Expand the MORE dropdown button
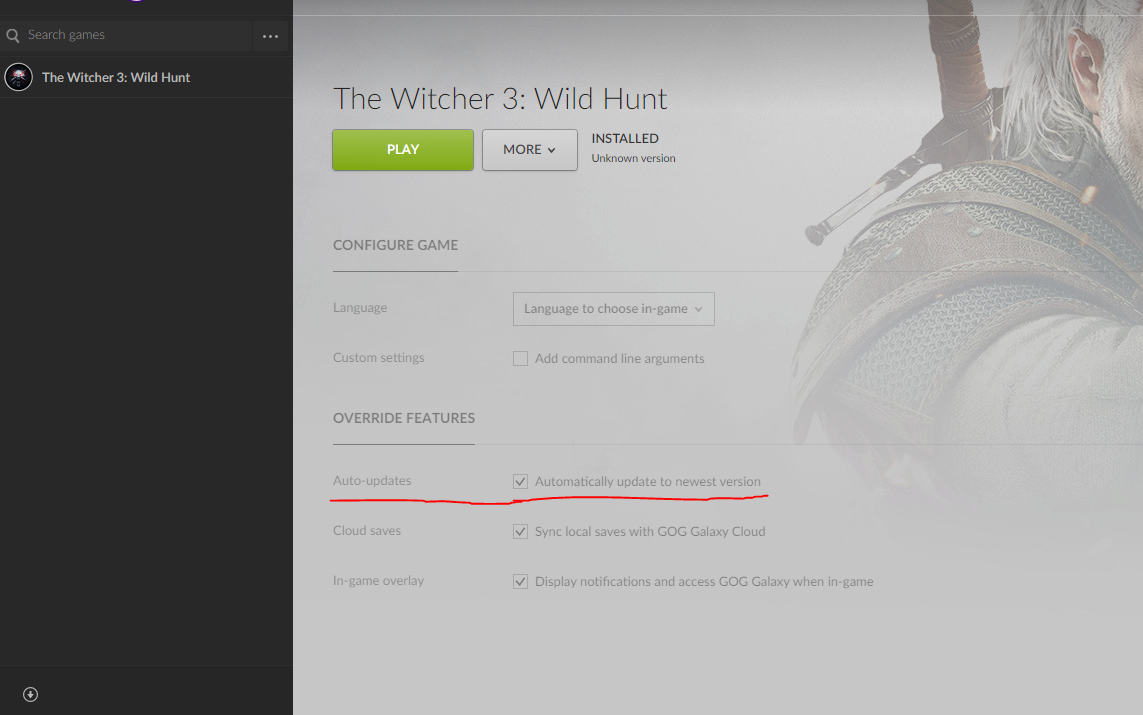This screenshot has height=715, width=1143. (x=529, y=149)
